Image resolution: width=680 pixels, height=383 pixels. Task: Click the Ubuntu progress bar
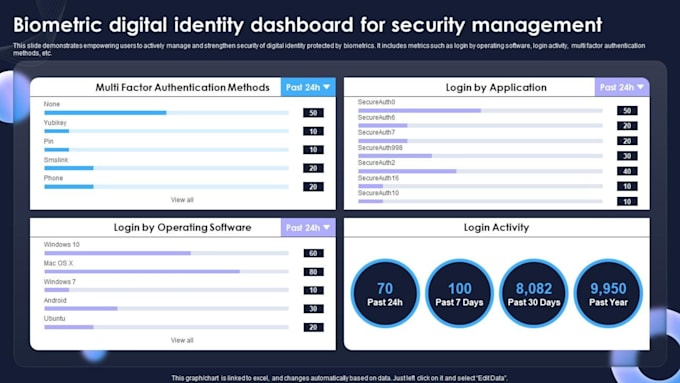click(x=167, y=327)
